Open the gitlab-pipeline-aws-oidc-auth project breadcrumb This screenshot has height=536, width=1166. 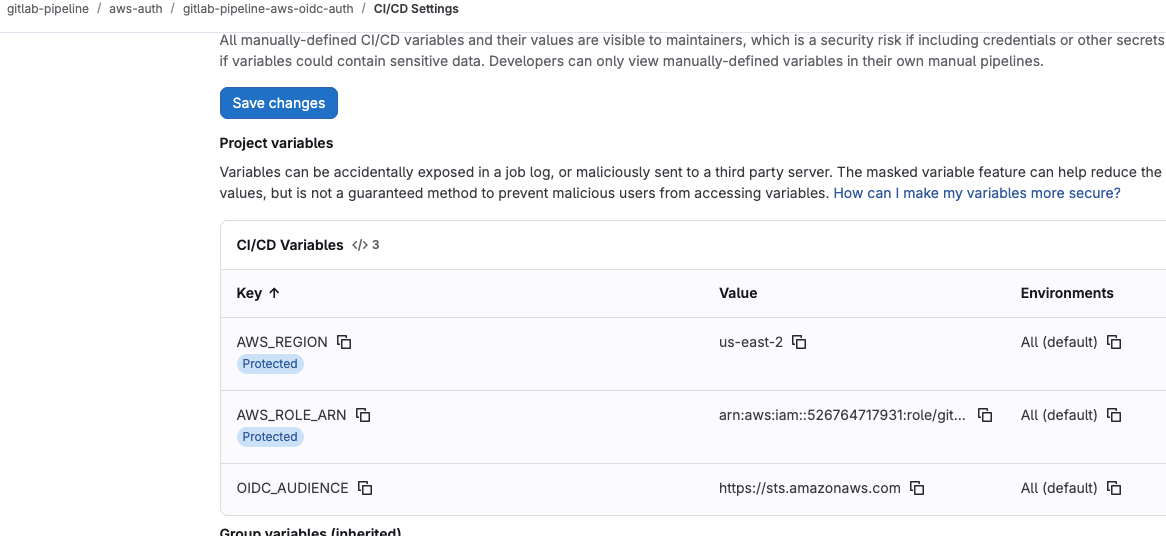(268, 9)
